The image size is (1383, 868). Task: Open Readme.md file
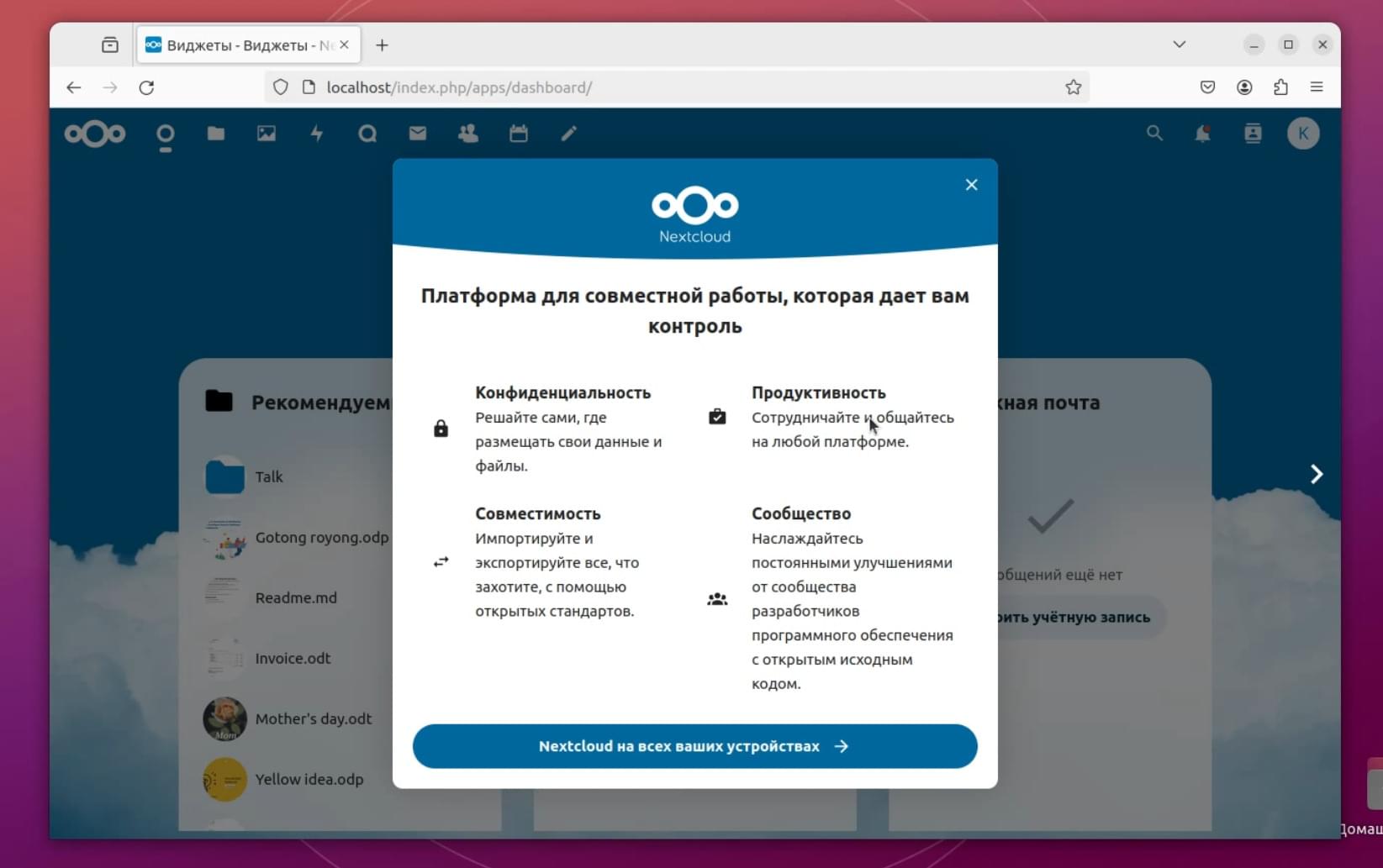[296, 597]
